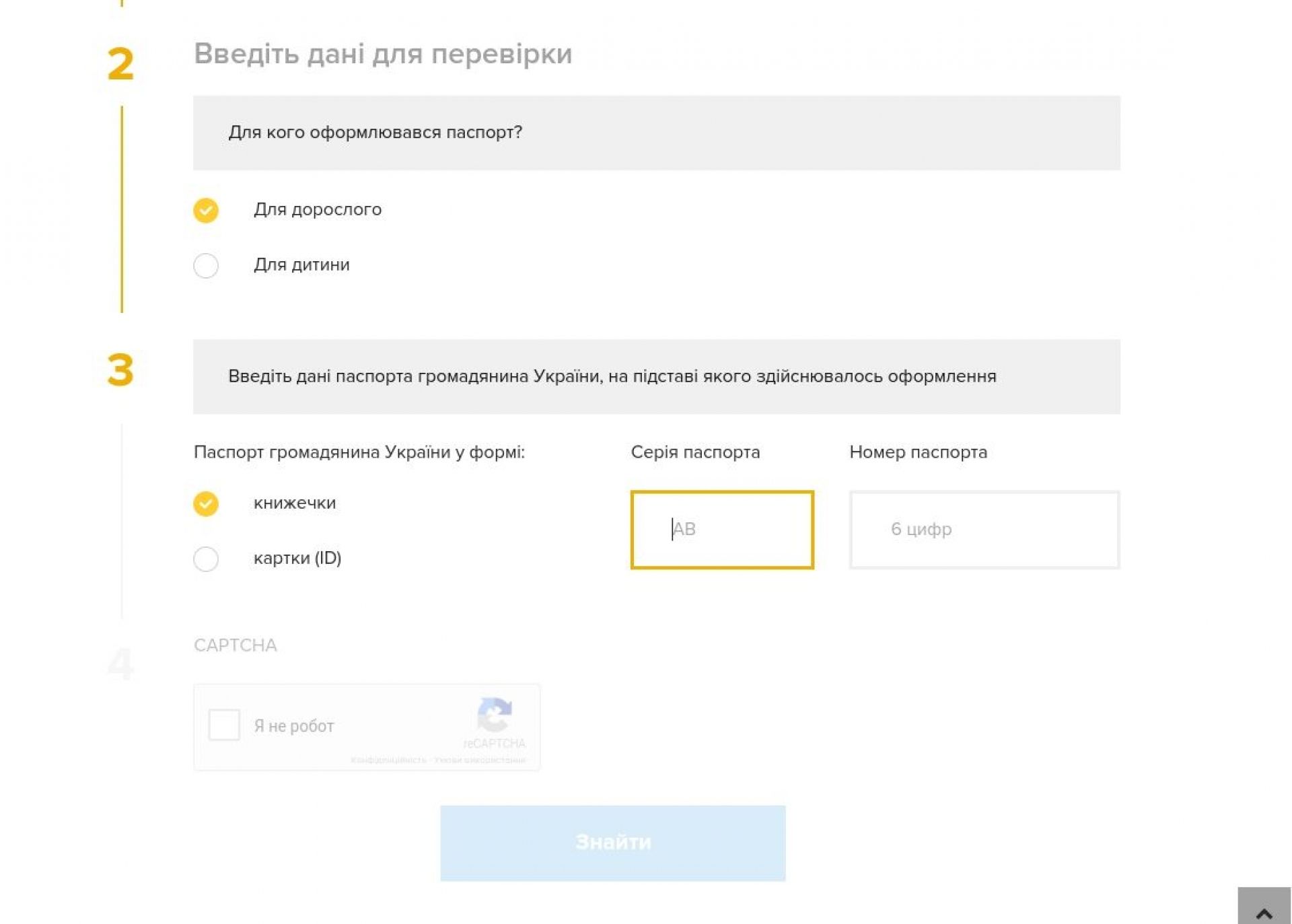Image resolution: width=1292 pixels, height=924 pixels.
Task: Select the "Для дитини" radio option
Action: (x=206, y=265)
